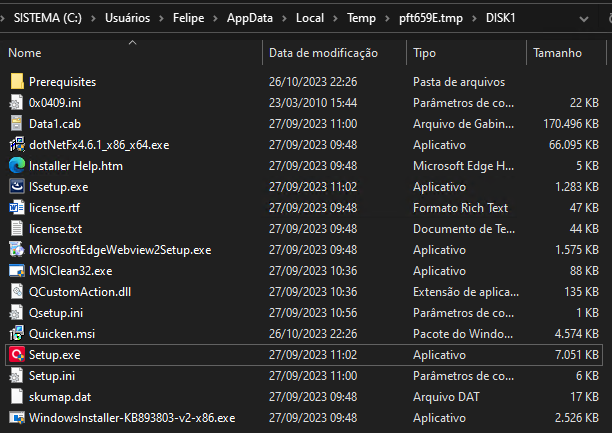Screen dimensions: 612x433
Task: Click the WindowsInstaller-KB893803-v2-x86.exe icon
Action: [17, 418]
